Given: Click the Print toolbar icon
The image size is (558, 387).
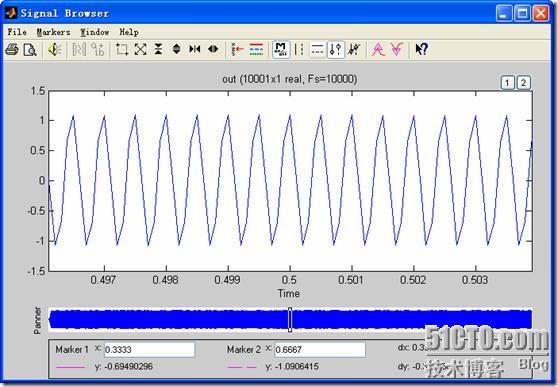Looking at the screenshot, I should tap(12, 49).
